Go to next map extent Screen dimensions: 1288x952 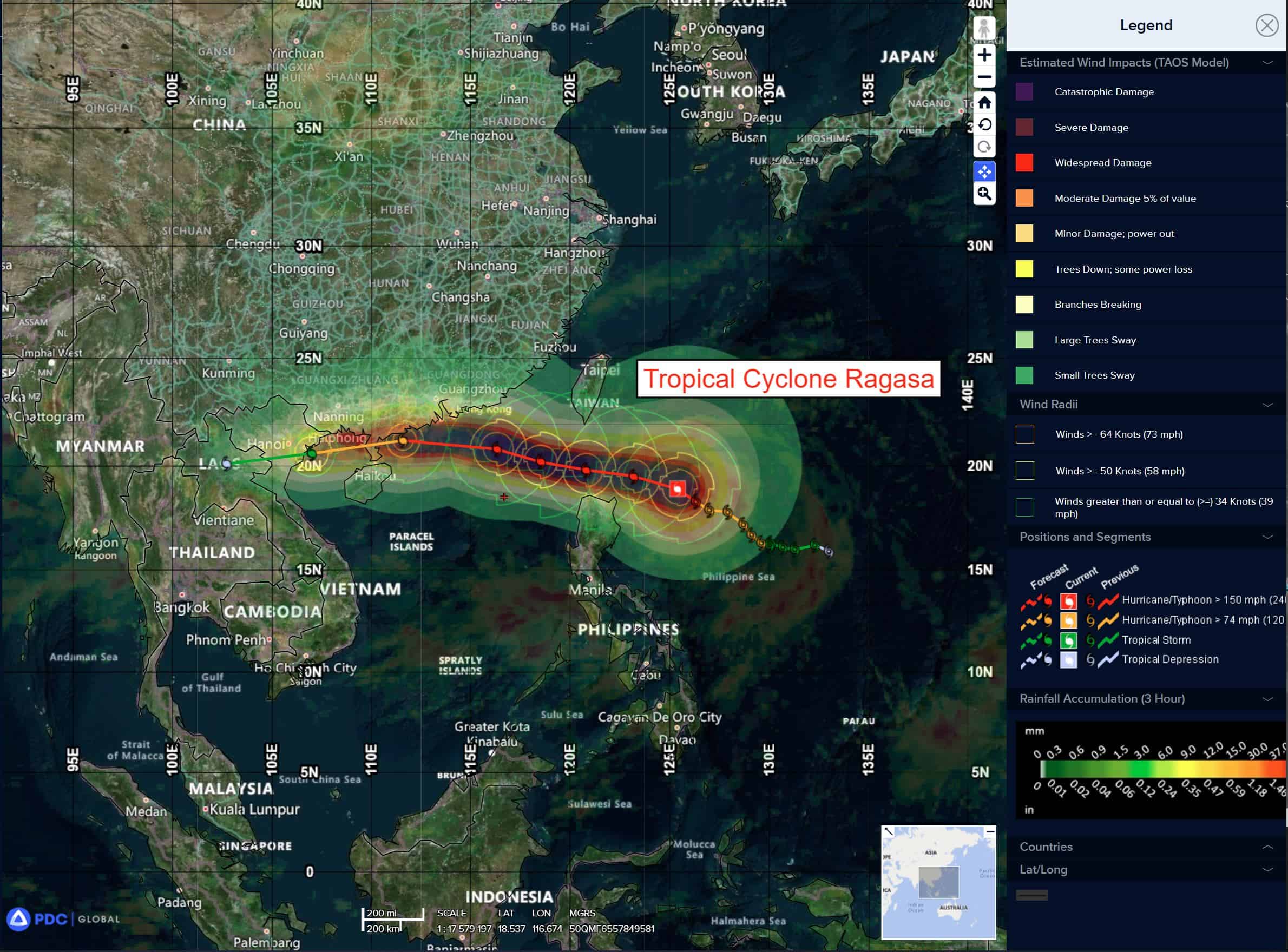click(984, 147)
